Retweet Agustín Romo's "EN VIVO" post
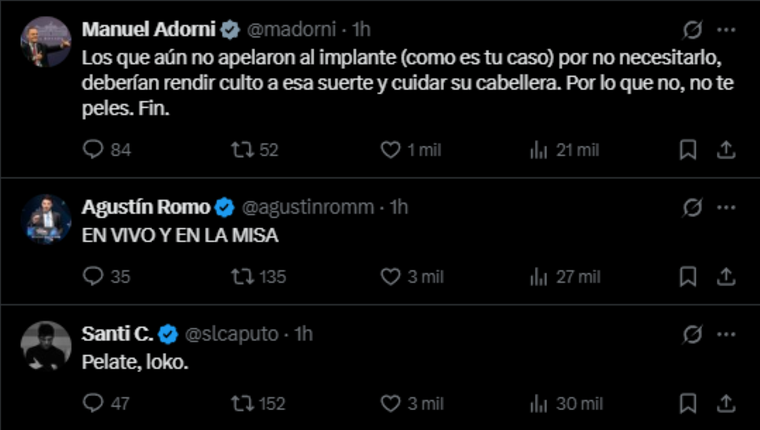Image resolution: width=760 pixels, height=430 pixels. click(x=239, y=276)
